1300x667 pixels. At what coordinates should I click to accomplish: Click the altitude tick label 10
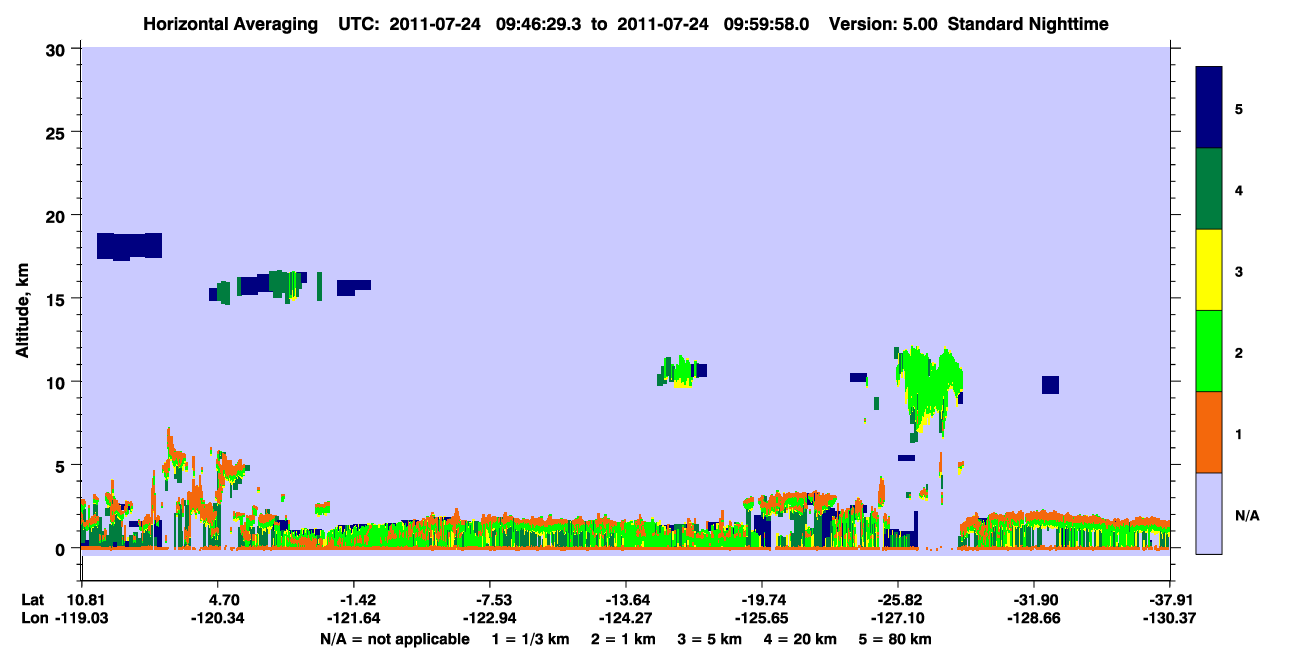click(x=58, y=382)
